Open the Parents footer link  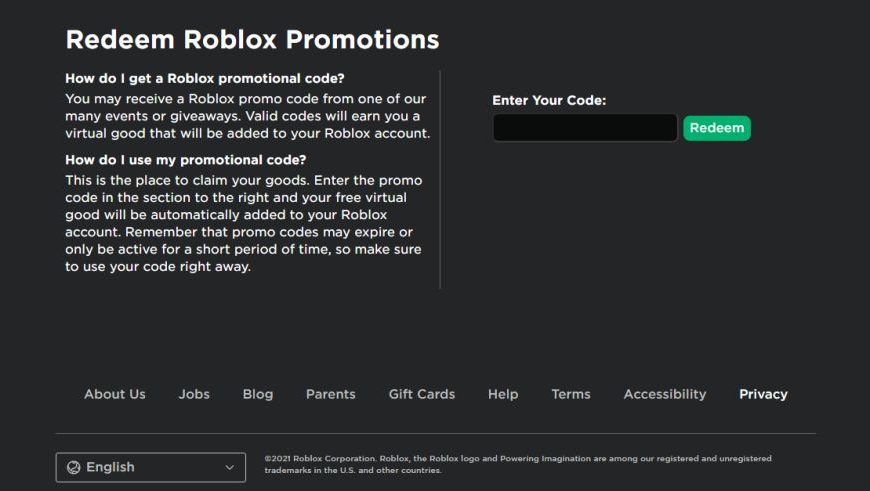coord(331,394)
